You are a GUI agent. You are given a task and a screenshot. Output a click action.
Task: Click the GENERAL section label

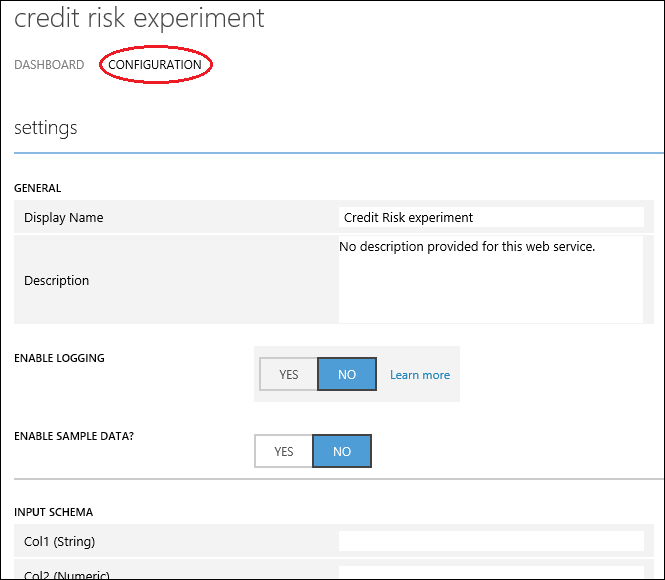tap(38, 188)
